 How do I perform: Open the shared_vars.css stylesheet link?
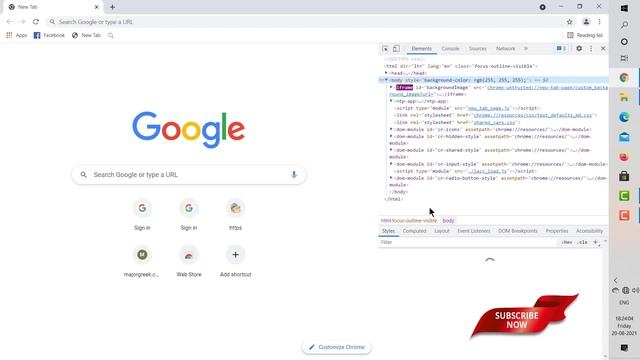point(494,122)
